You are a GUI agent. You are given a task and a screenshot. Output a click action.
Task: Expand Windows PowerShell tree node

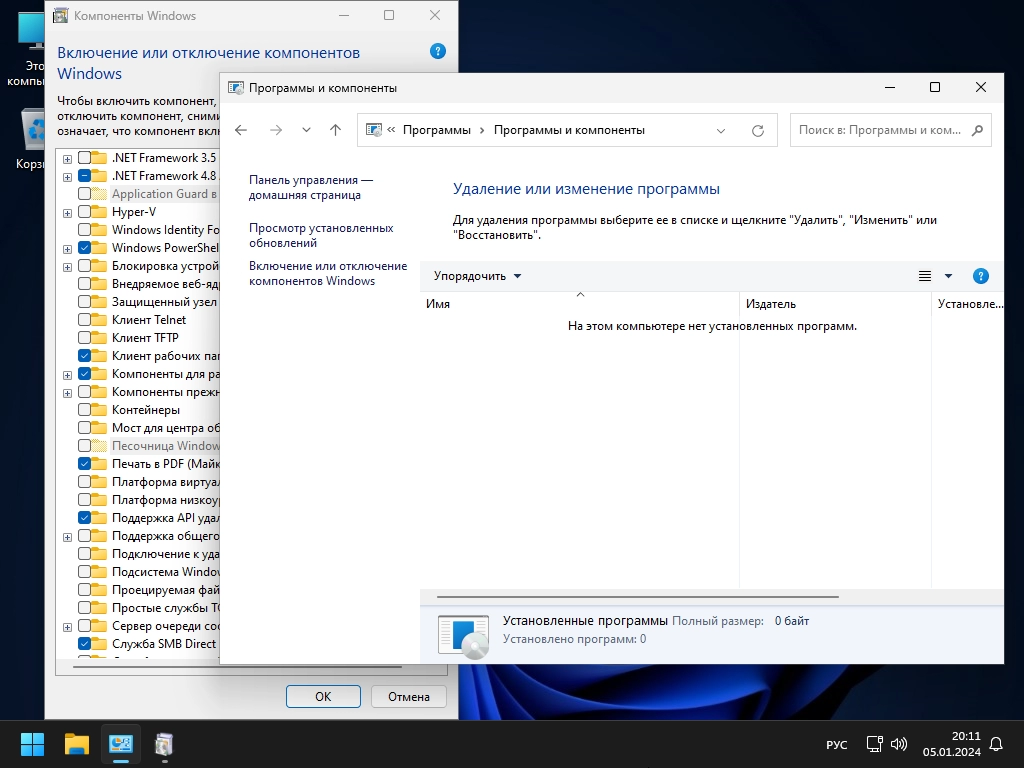click(67, 249)
